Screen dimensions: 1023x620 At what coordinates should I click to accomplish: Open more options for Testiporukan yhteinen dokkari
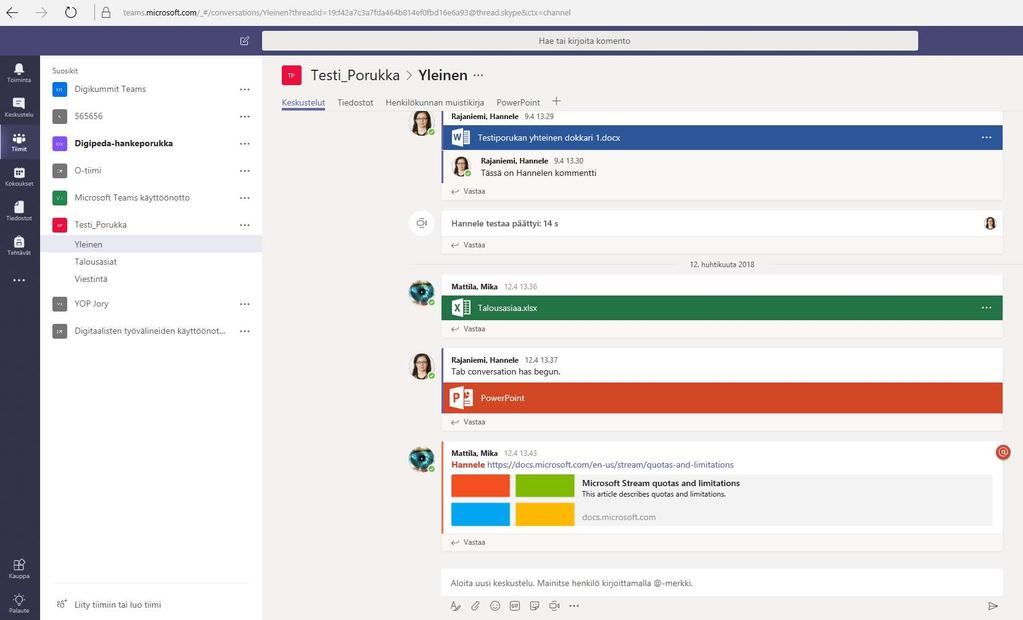tap(986, 138)
